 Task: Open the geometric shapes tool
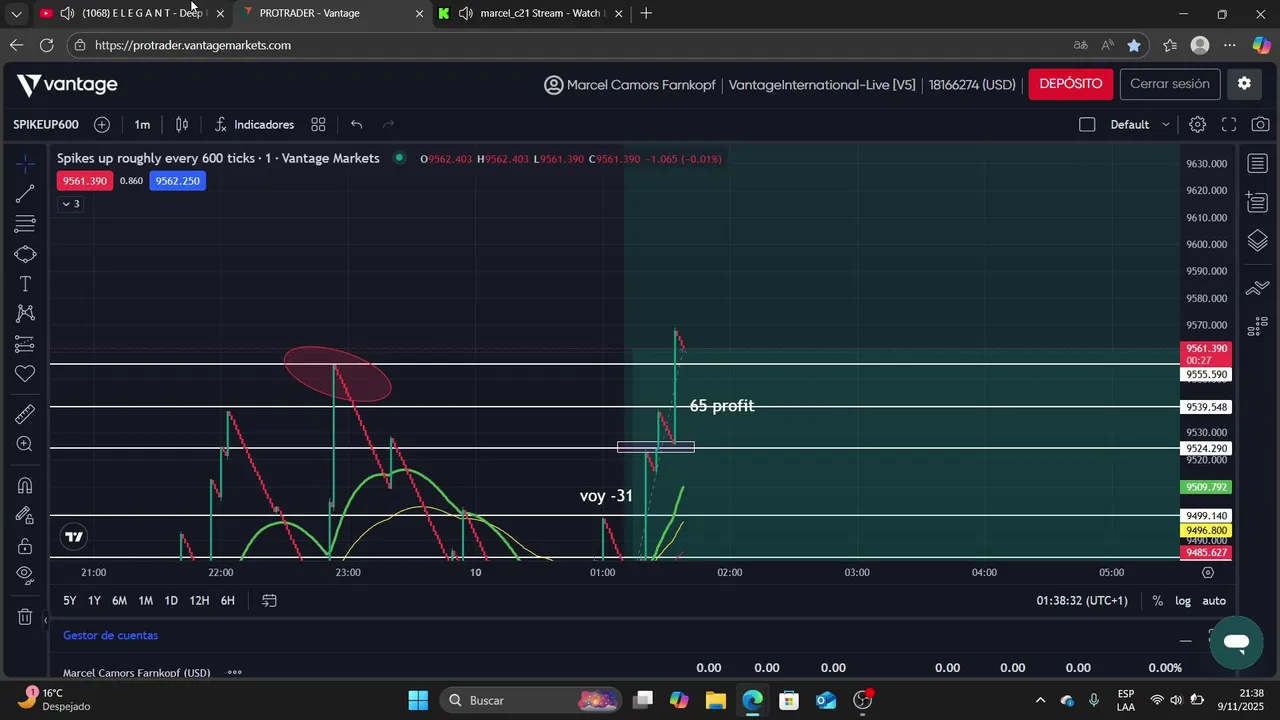[25, 254]
